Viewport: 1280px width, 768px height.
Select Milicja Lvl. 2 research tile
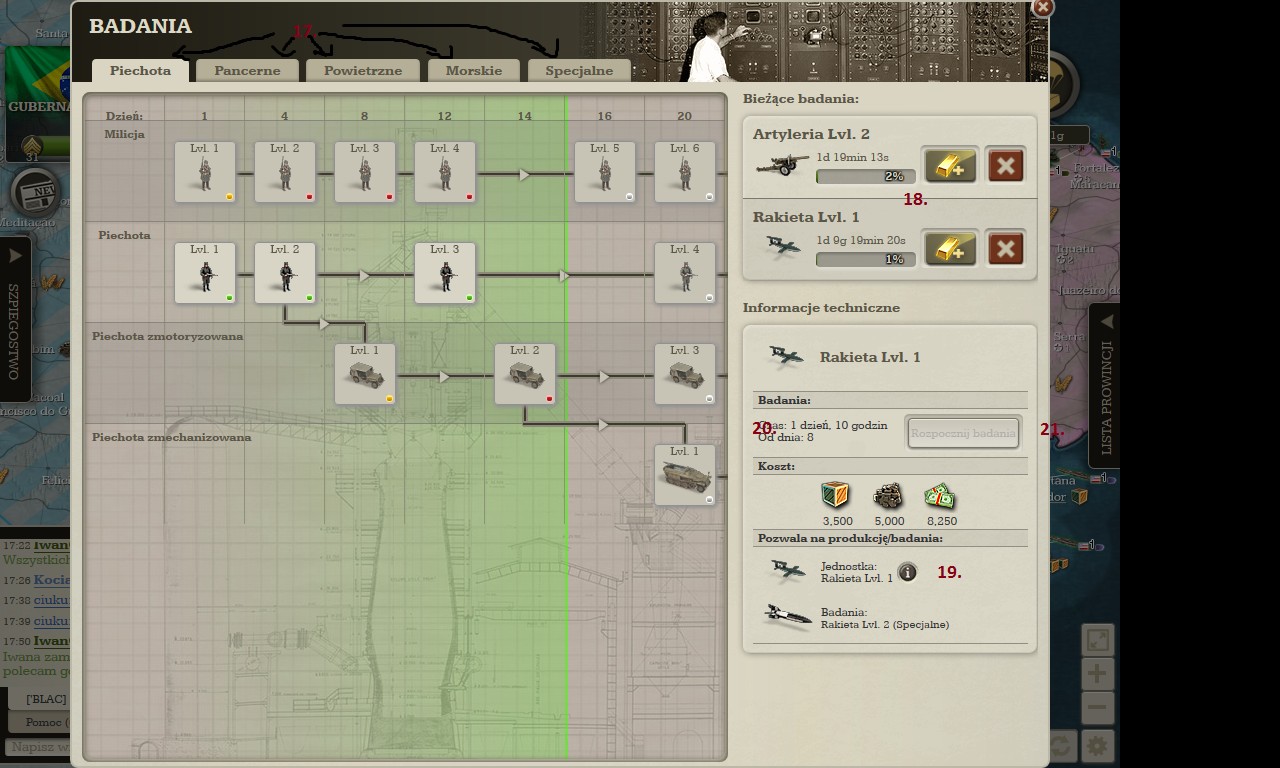(x=285, y=172)
